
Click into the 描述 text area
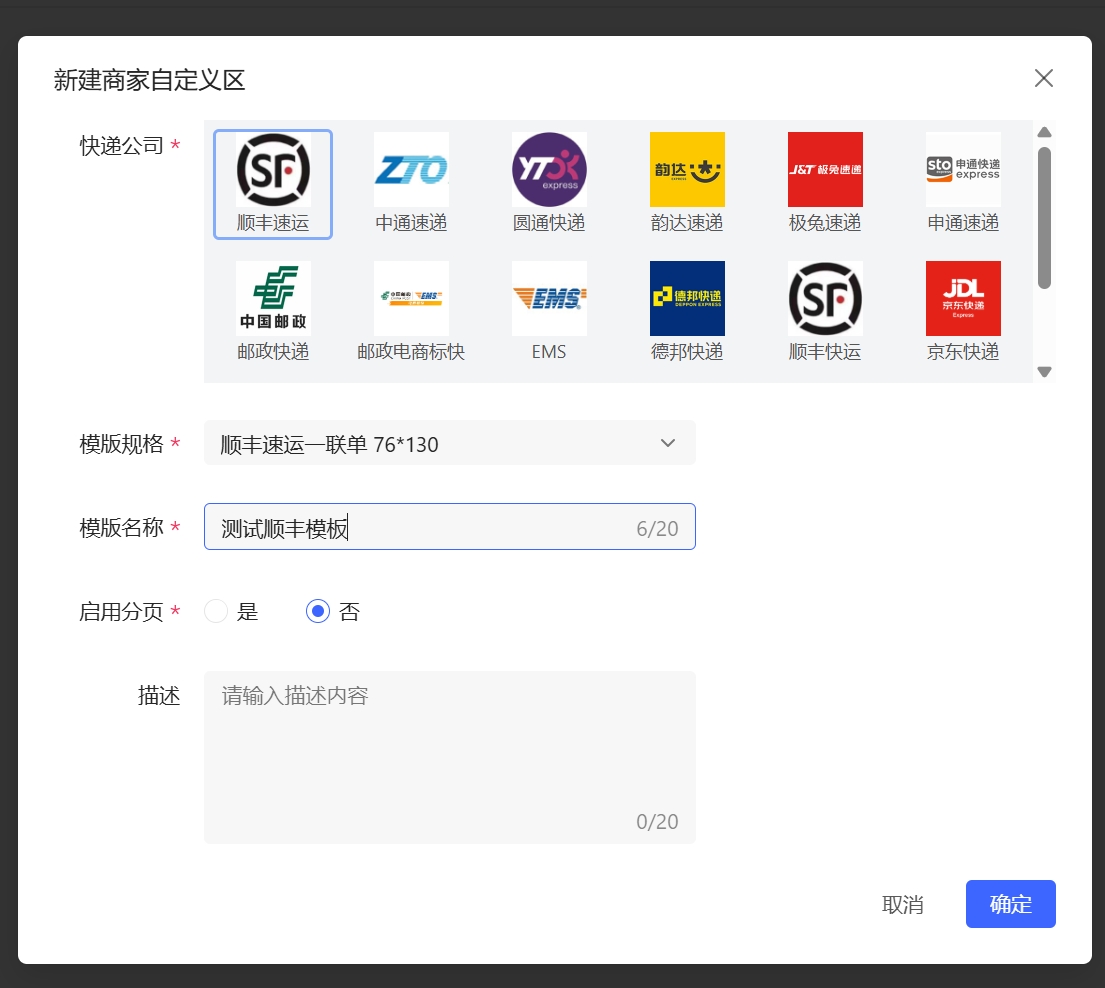(450, 758)
